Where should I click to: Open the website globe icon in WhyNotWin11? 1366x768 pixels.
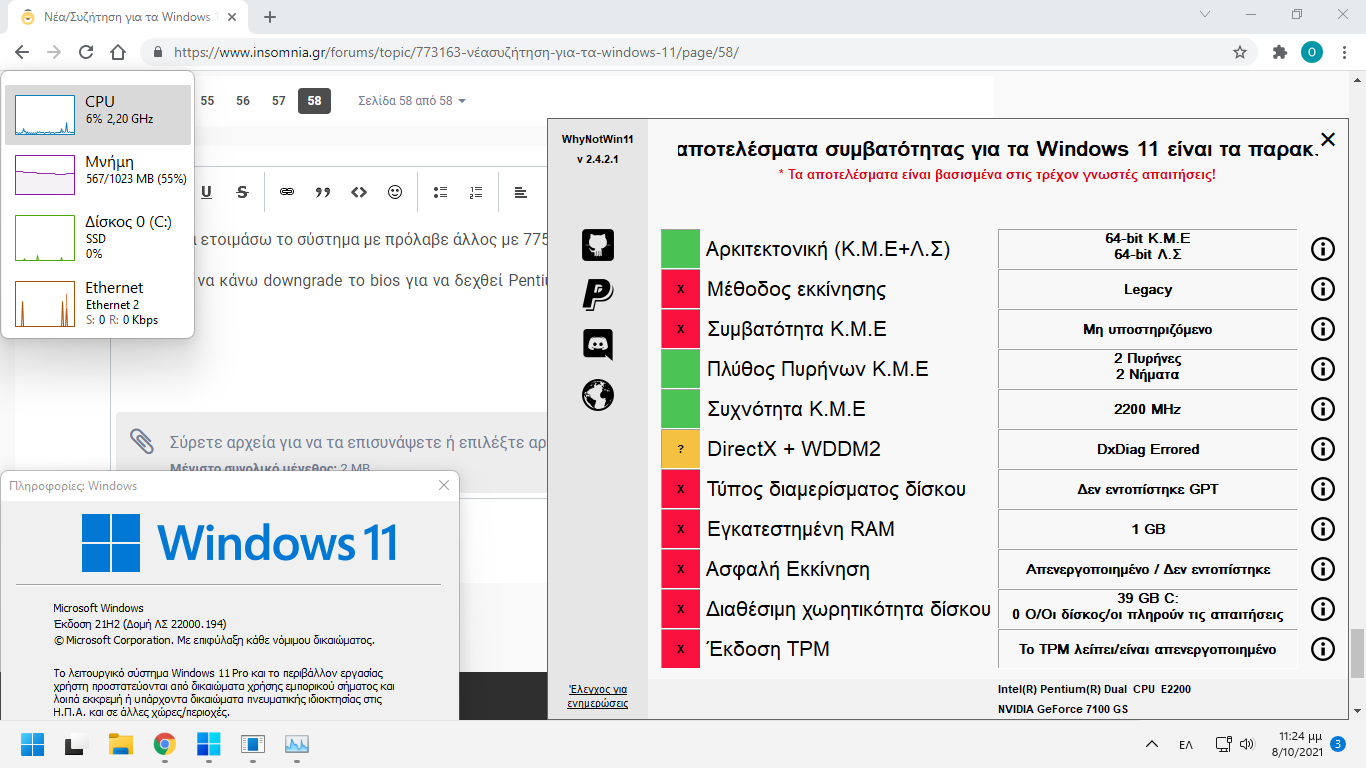point(598,395)
